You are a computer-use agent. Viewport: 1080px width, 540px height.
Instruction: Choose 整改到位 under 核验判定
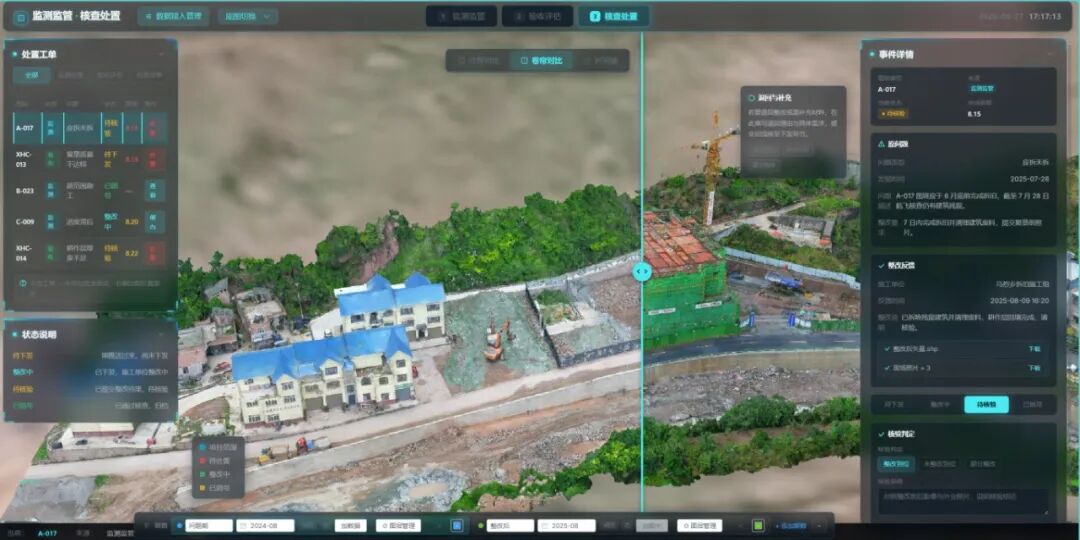tap(896, 464)
